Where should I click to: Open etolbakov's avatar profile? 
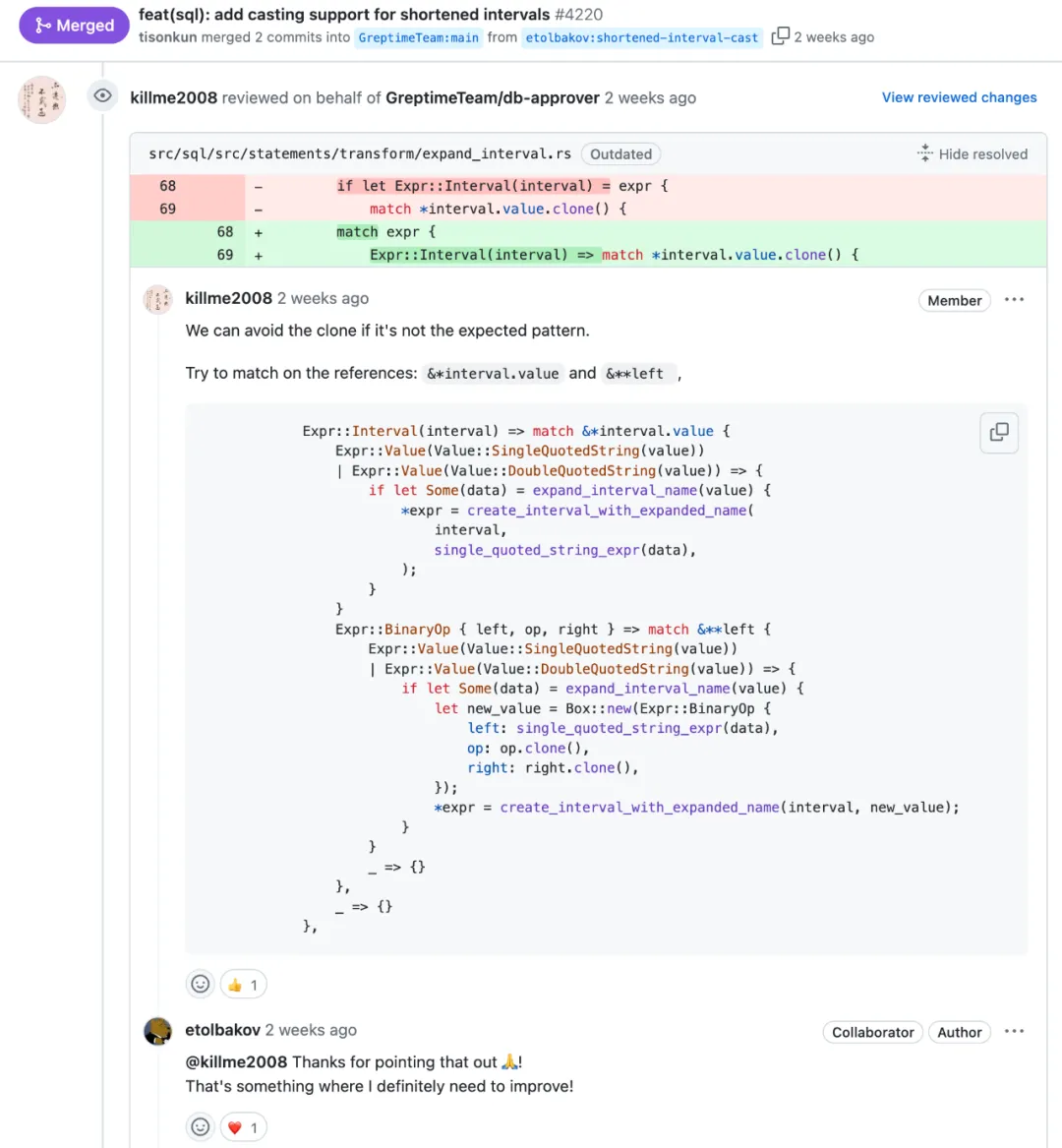157,1031
